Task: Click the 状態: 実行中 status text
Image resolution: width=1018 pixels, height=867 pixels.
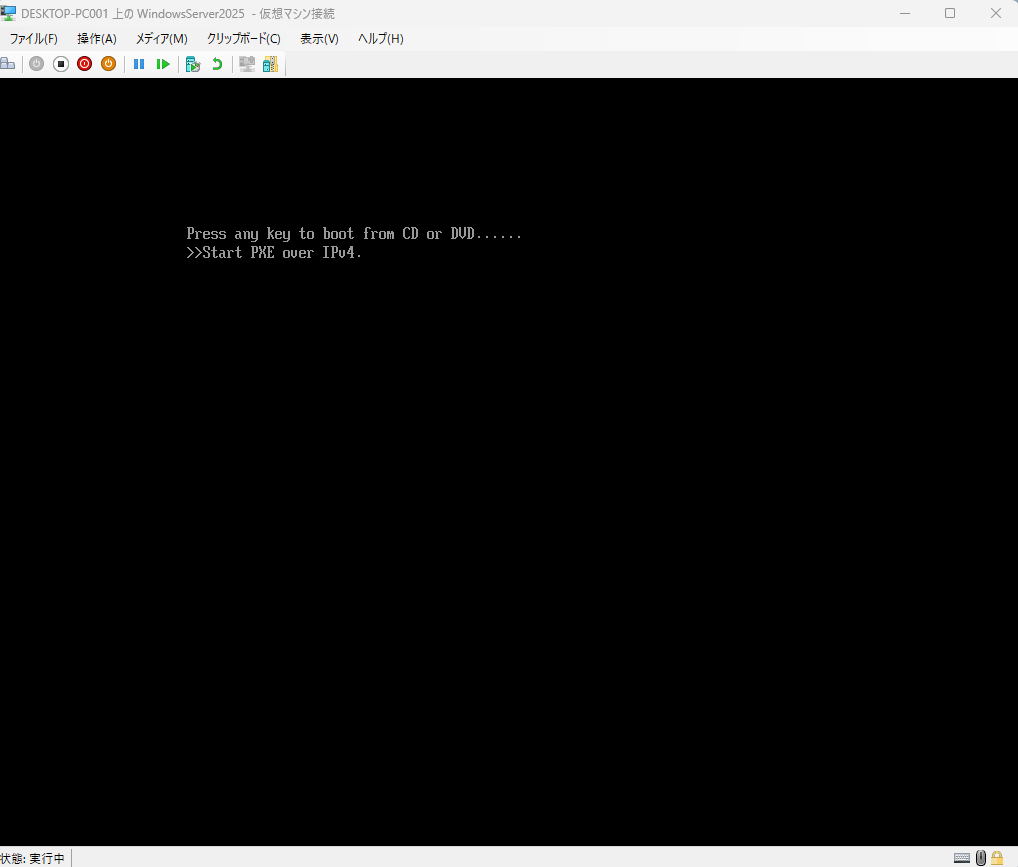Action: point(32,859)
